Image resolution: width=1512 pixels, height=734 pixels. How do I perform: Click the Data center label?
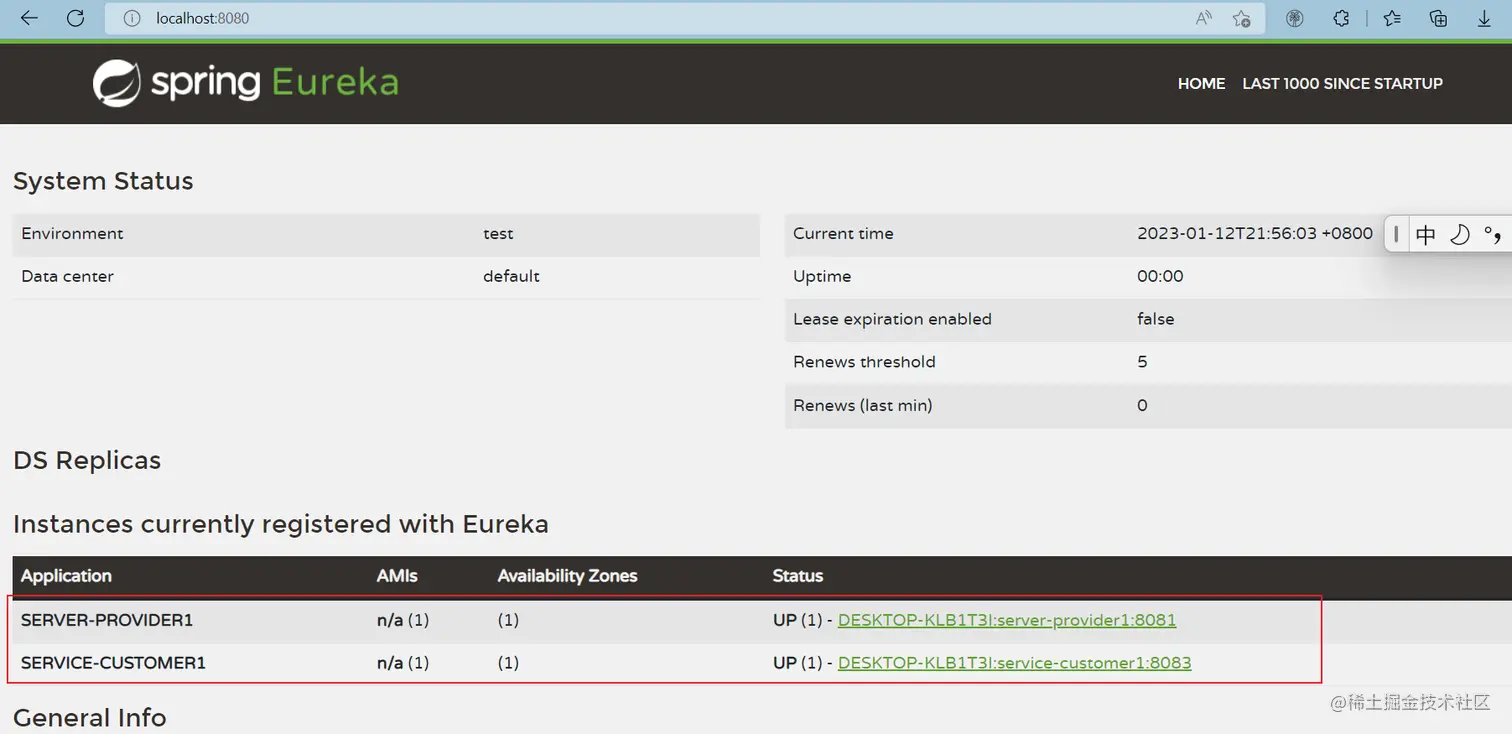point(67,277)
